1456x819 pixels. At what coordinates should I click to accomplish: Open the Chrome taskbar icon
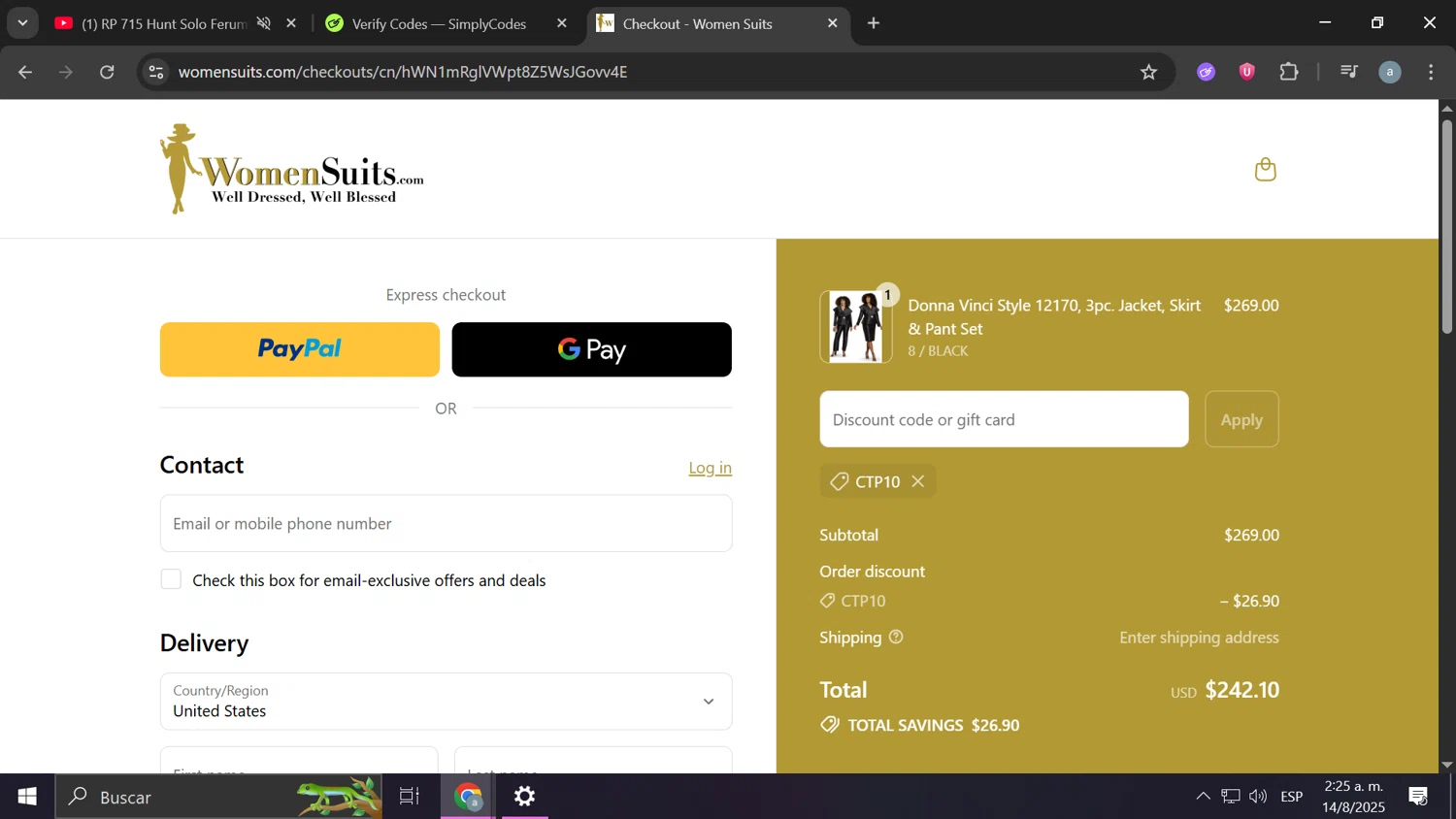point(469,797)
